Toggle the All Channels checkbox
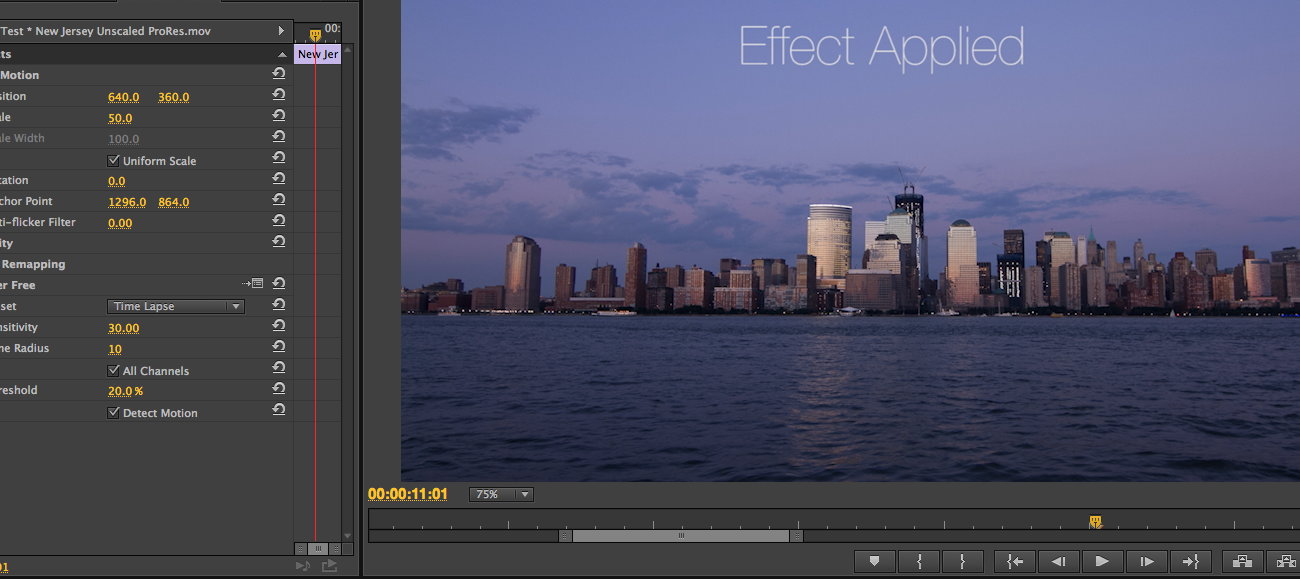This screenshot has height=579, width=1300. click(x=113, y=370)
